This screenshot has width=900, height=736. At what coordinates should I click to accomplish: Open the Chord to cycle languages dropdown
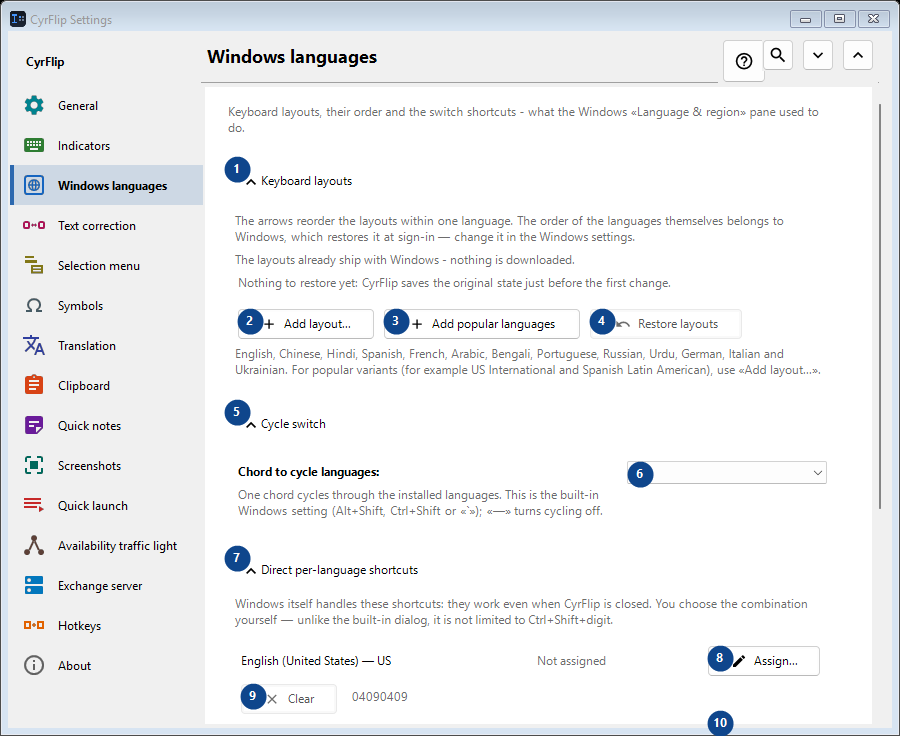click(x=727, y=472)
